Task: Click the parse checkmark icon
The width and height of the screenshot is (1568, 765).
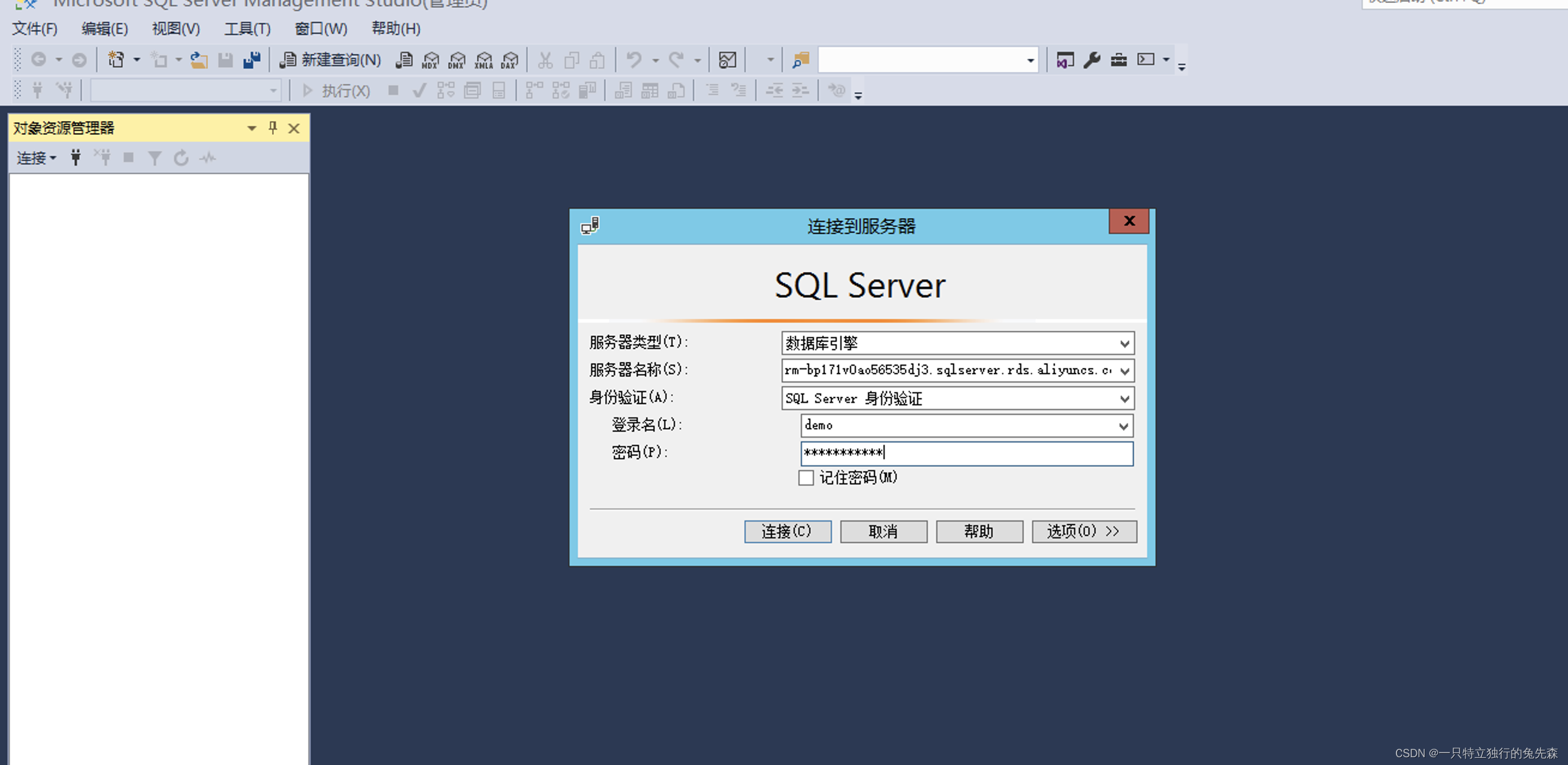Action: [419, 91]
